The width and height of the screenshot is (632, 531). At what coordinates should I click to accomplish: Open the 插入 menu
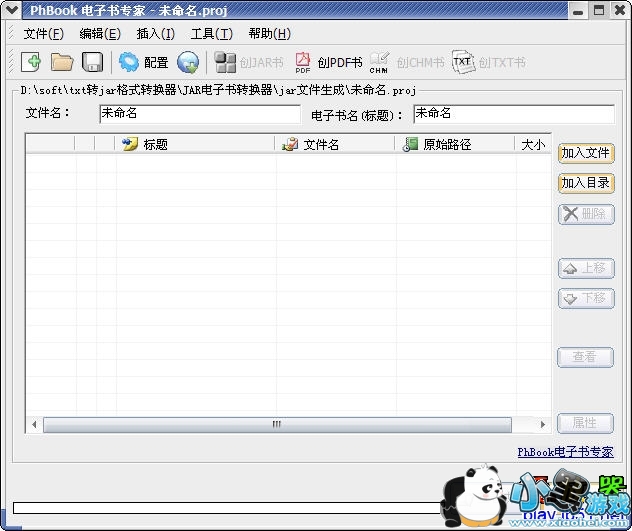click(x=155, y=33)
